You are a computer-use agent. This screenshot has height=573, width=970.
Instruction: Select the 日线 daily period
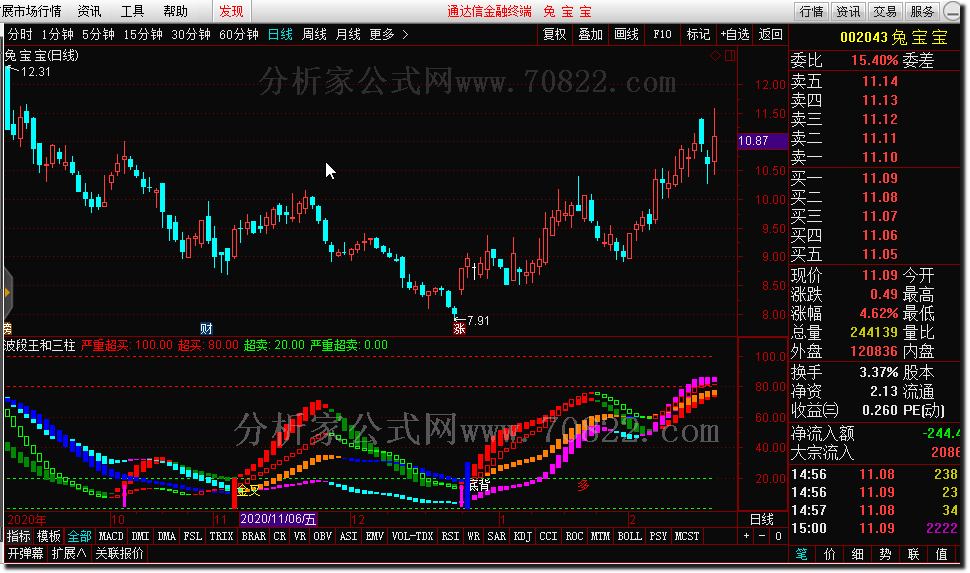tap(280, 35)
